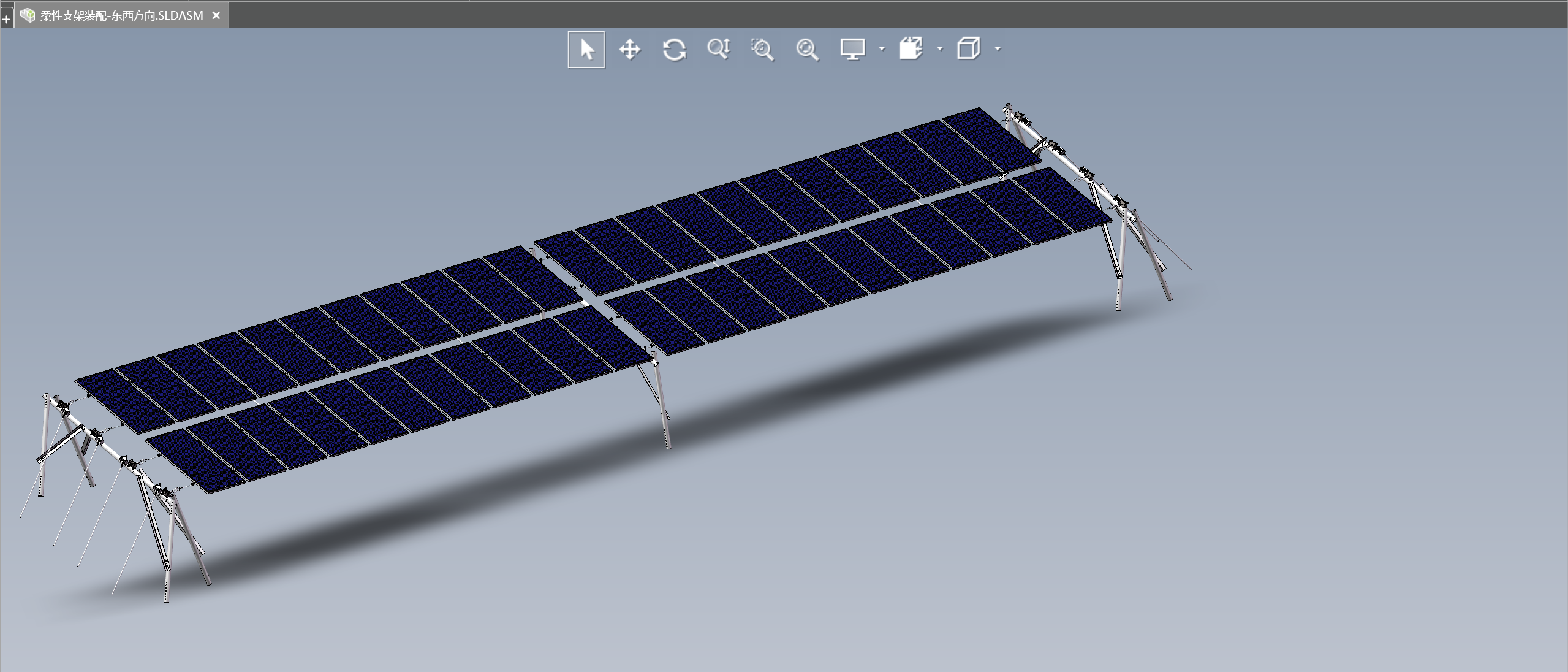This screenshot has width=1568, height=672.
Task: Pick the Rotate view tool
Action: coord(674,49)
